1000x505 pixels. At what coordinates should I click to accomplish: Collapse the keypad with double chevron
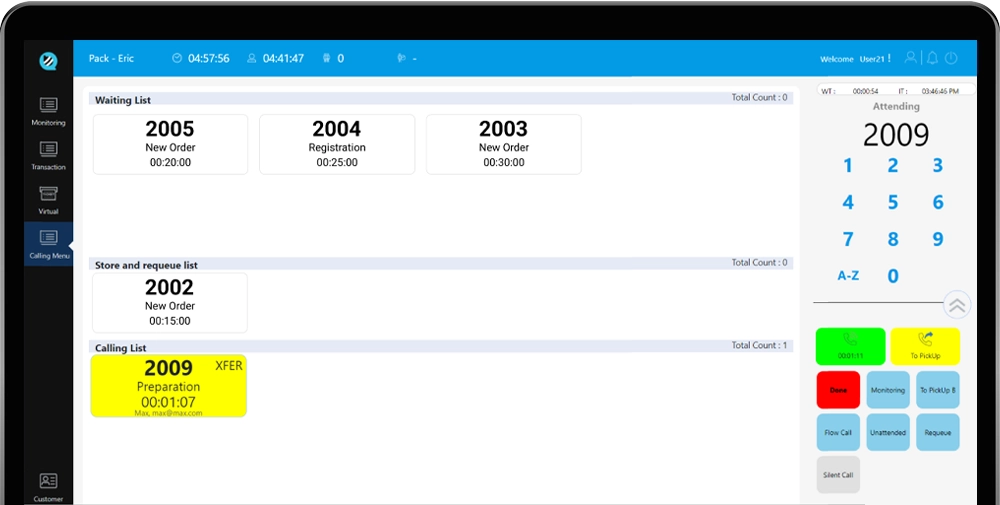click(x=957, y=305)
